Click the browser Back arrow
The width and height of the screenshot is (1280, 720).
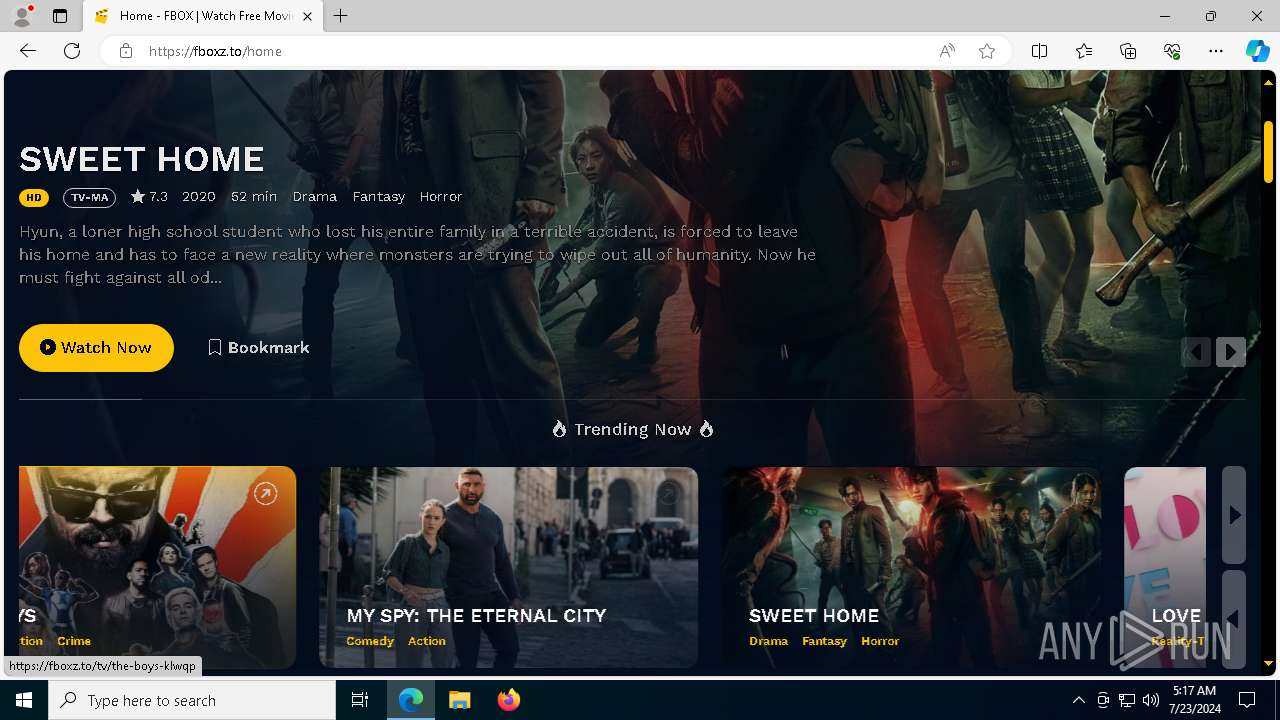pos(28,51)
